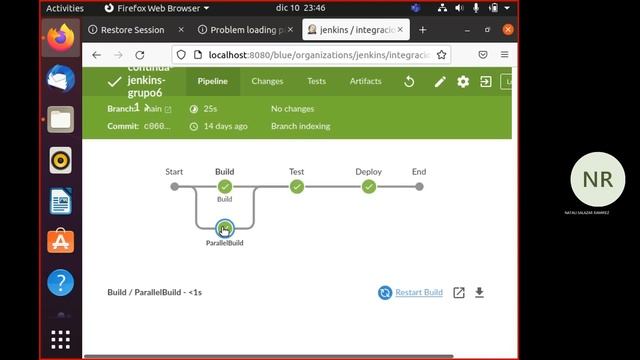
Task: Open the Firefox hamburger menu
Action: [x=504, y=55]
